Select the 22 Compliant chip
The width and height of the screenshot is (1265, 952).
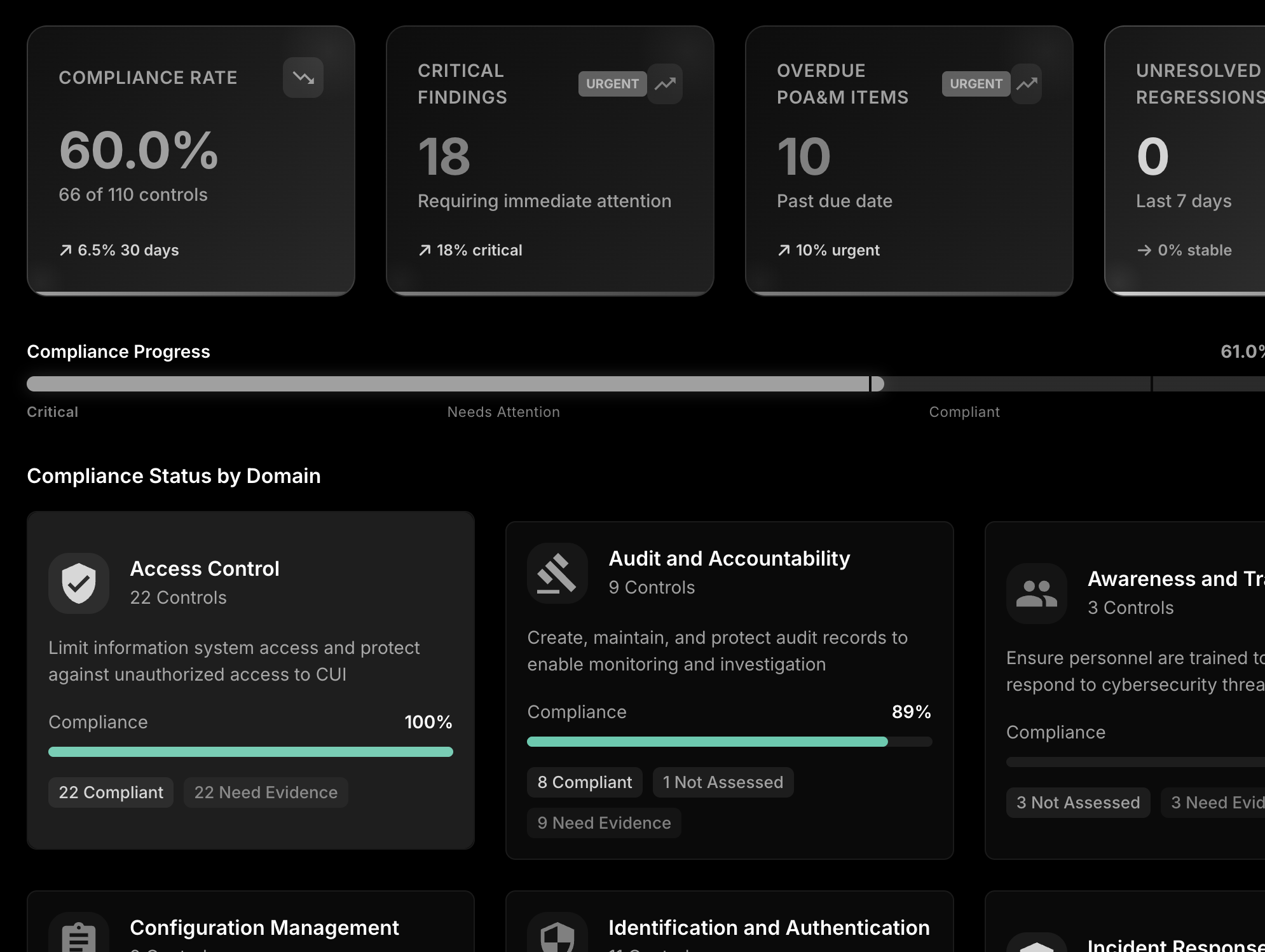[111, 792]
